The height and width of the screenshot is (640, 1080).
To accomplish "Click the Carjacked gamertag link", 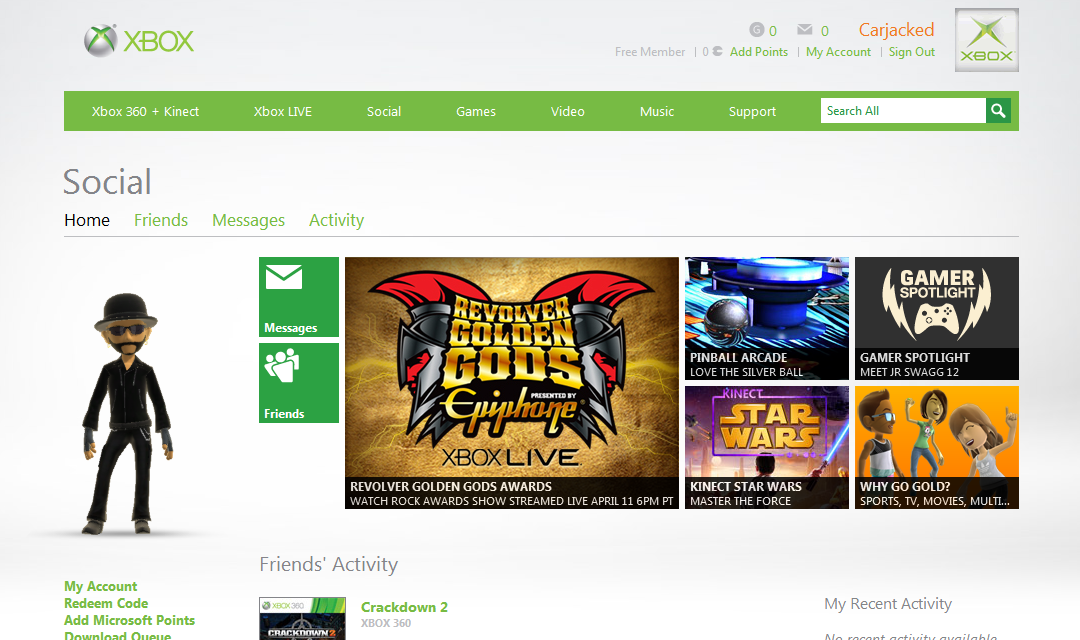I will tap(896, 30).
